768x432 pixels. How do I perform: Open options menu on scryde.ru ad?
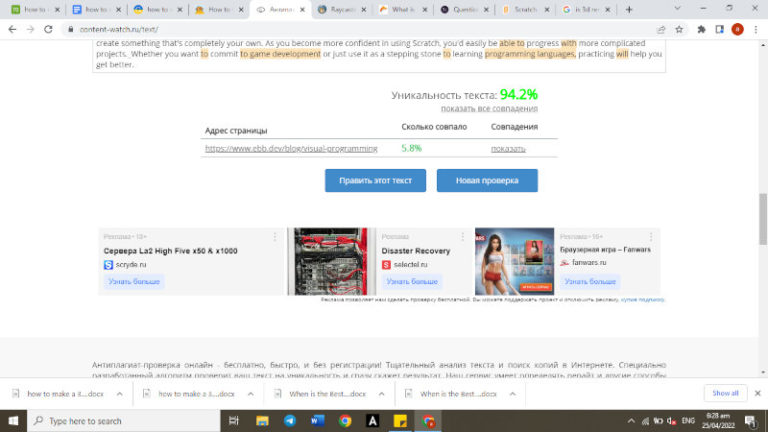275,236
